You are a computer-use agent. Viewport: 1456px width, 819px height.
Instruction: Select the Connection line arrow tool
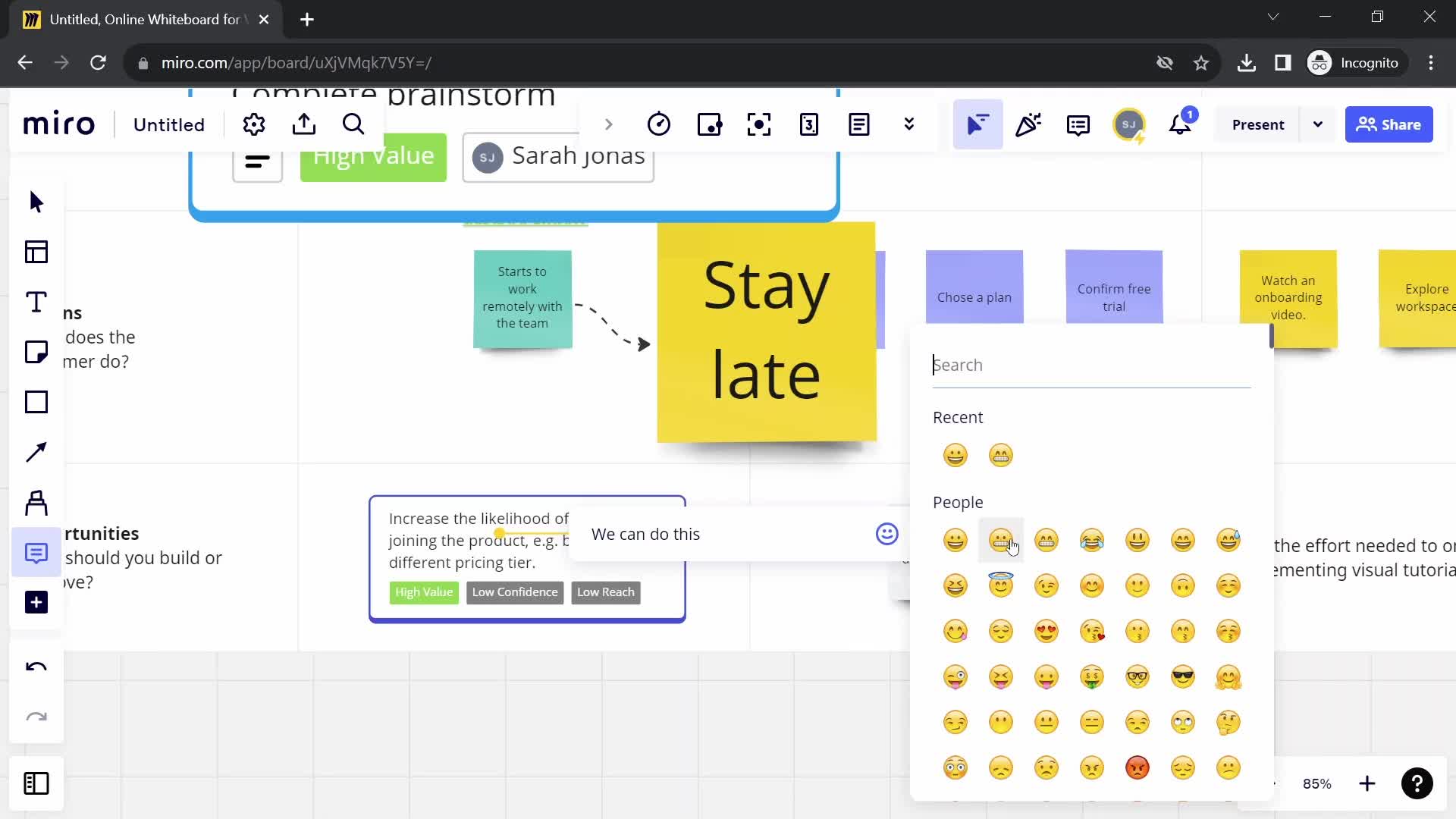pos(36,452)
